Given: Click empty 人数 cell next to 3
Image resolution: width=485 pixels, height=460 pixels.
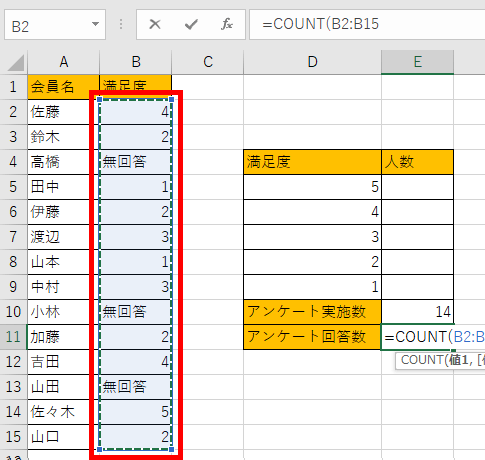Looking at the screenshot, I should tap(417, 237).
